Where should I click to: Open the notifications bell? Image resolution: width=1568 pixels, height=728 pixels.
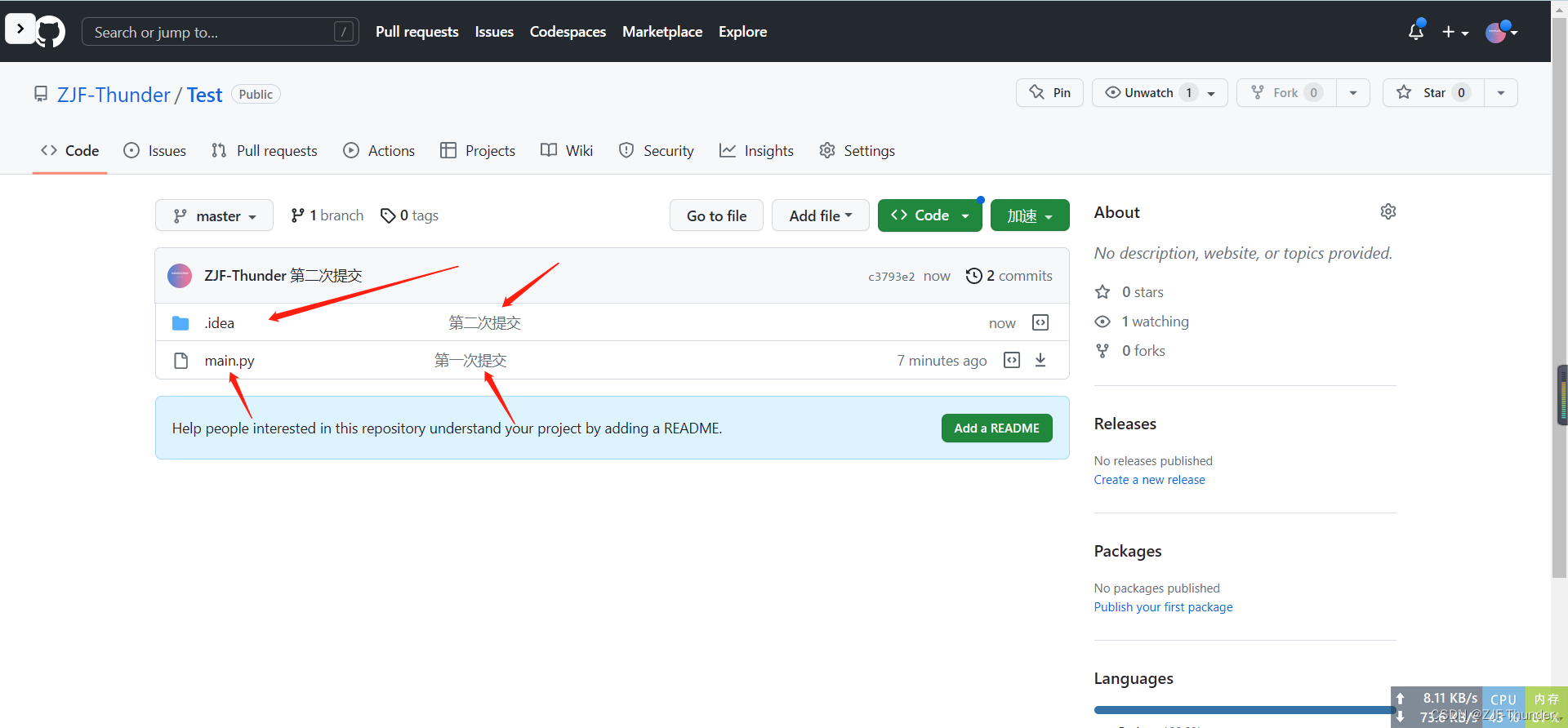pyautogui.click(x=1416, y=32)
